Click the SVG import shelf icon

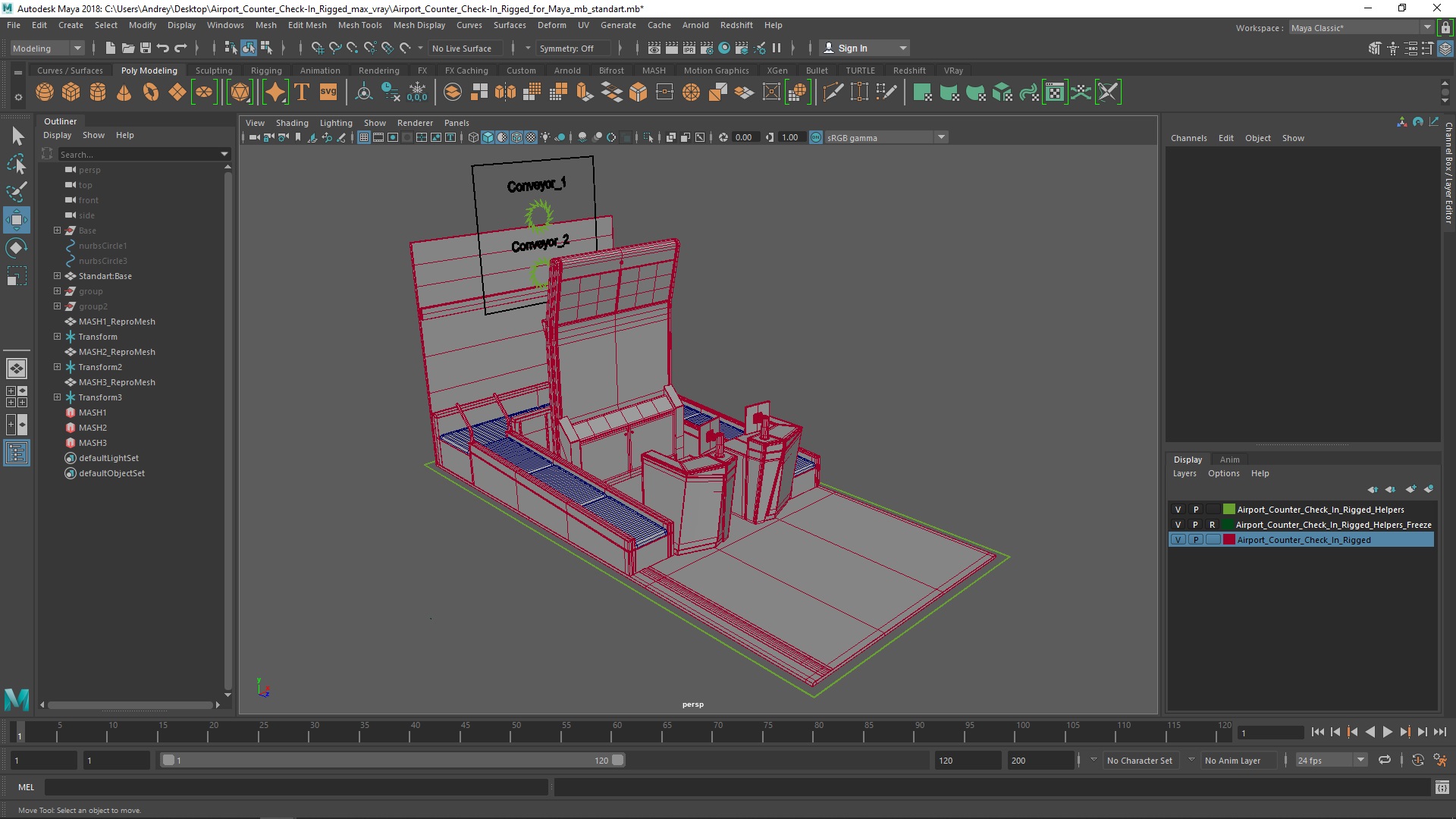coord(328,93)
